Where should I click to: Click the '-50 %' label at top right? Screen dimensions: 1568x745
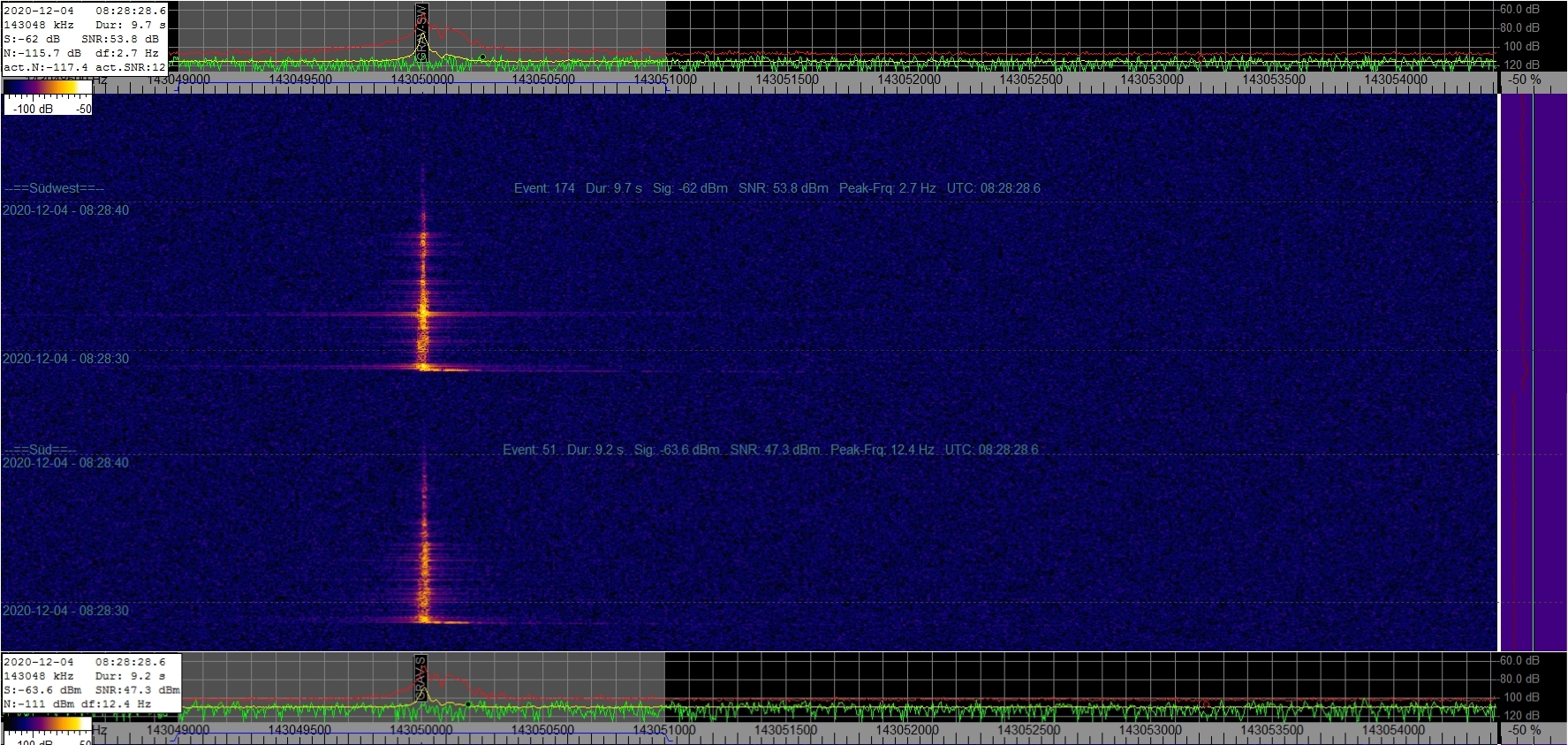coord(1525,80)
